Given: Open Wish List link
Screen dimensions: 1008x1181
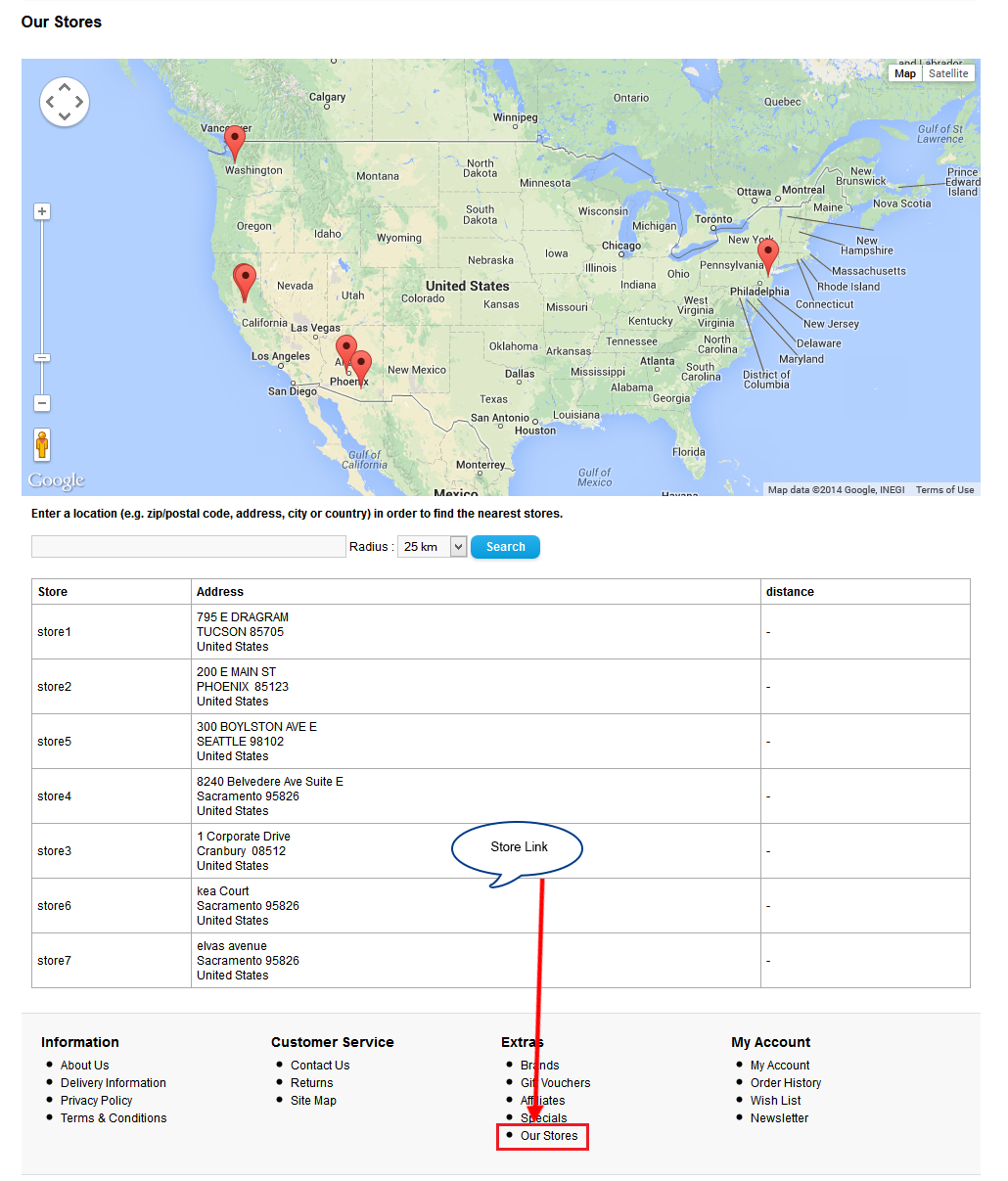Looking at the screenshot, I should pyautogui.click(x=776, y=1101).
